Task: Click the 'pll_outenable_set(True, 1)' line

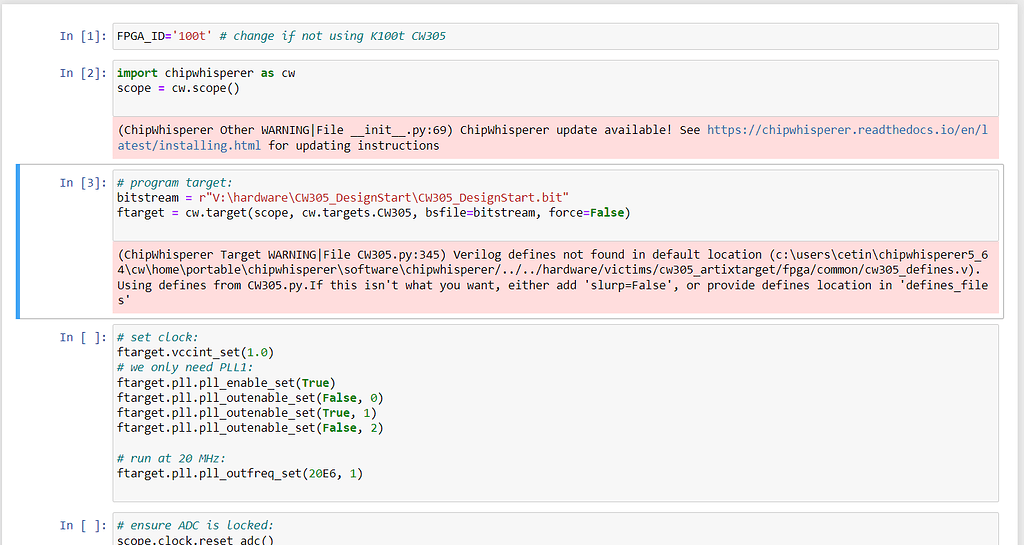Action: (246, 412)
